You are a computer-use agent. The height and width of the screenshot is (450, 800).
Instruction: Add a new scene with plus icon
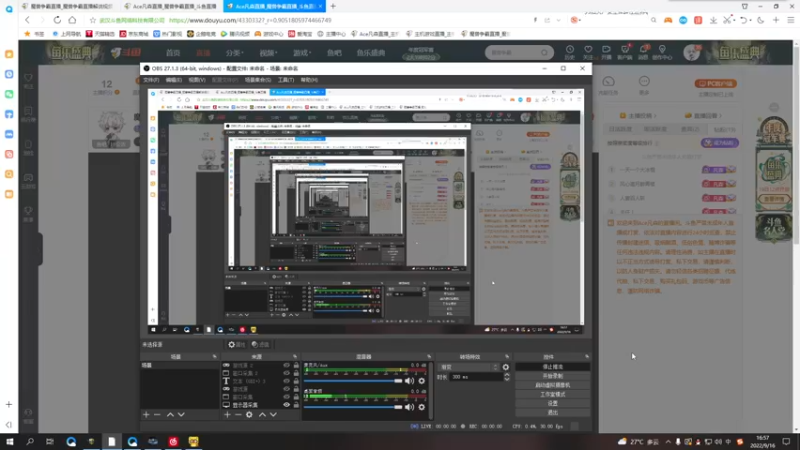(x=146, y=415)
